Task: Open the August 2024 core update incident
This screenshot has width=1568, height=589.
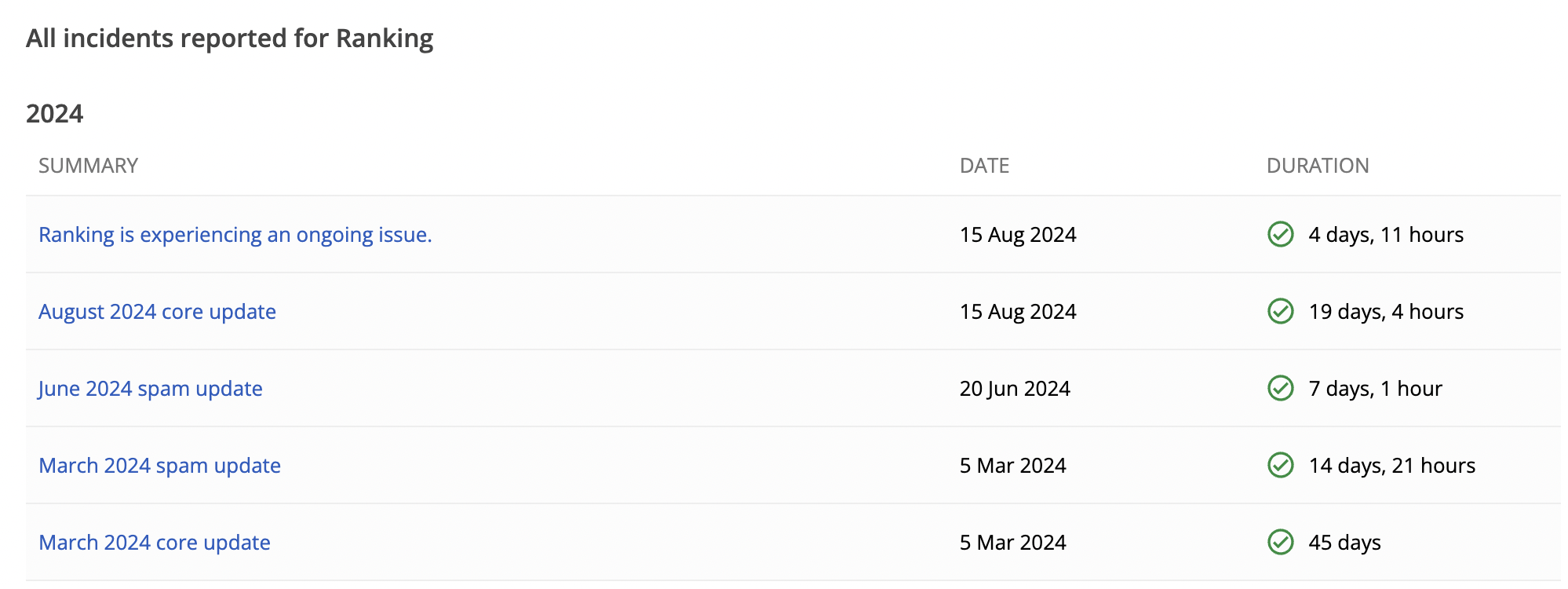Action: pyautogui.click(x=157, y=312)
